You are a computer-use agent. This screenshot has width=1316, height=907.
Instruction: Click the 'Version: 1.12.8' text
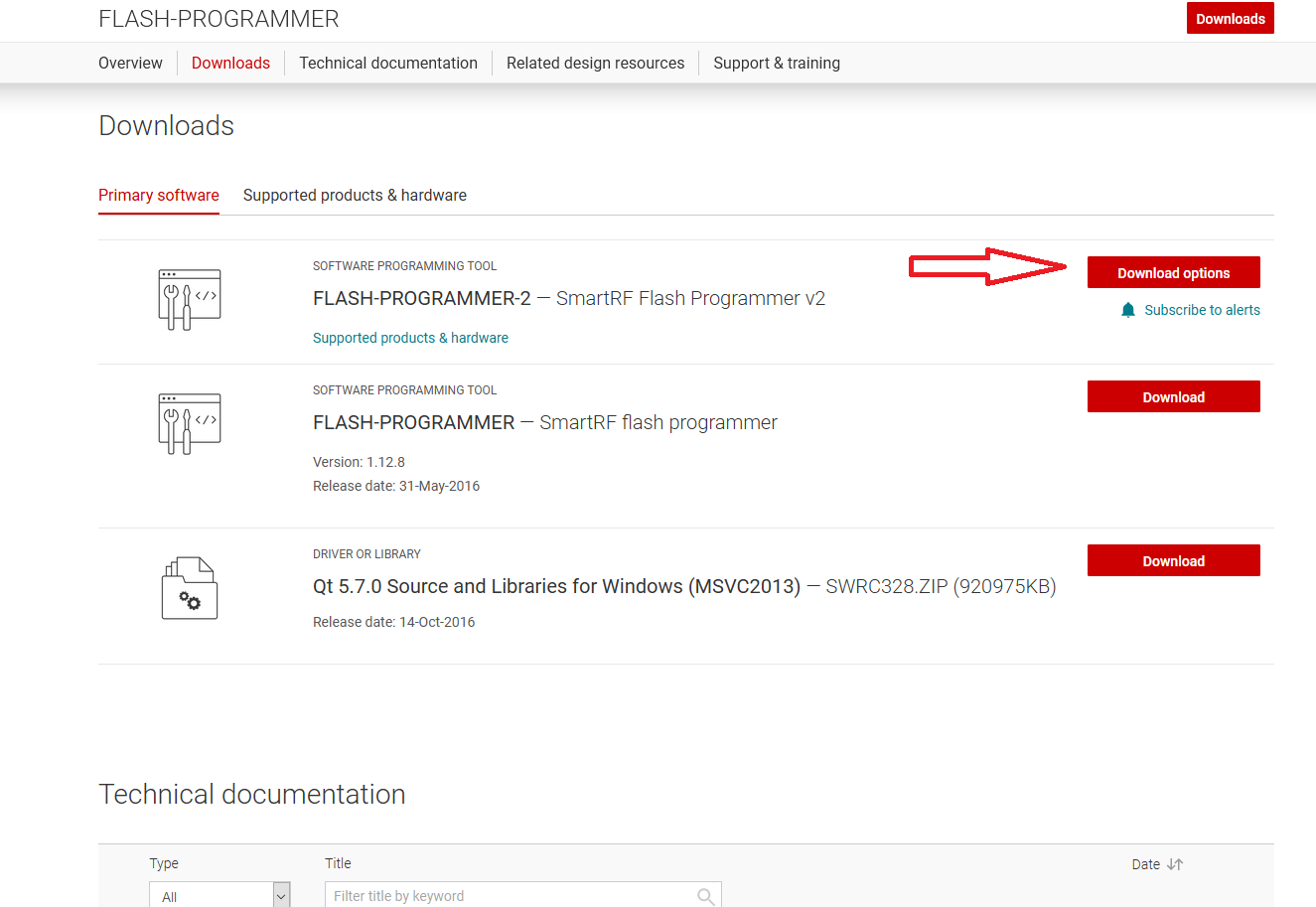[359, 462]
